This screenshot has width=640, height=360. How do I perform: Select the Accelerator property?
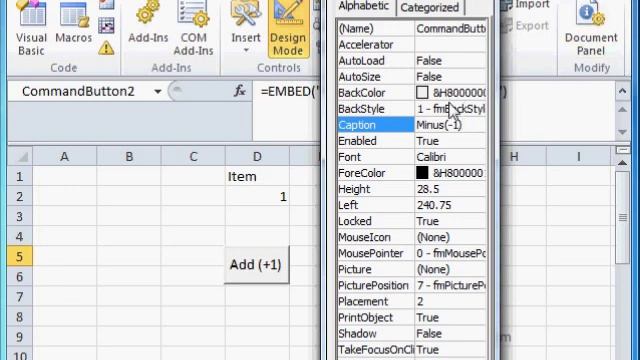coord(412,44)
